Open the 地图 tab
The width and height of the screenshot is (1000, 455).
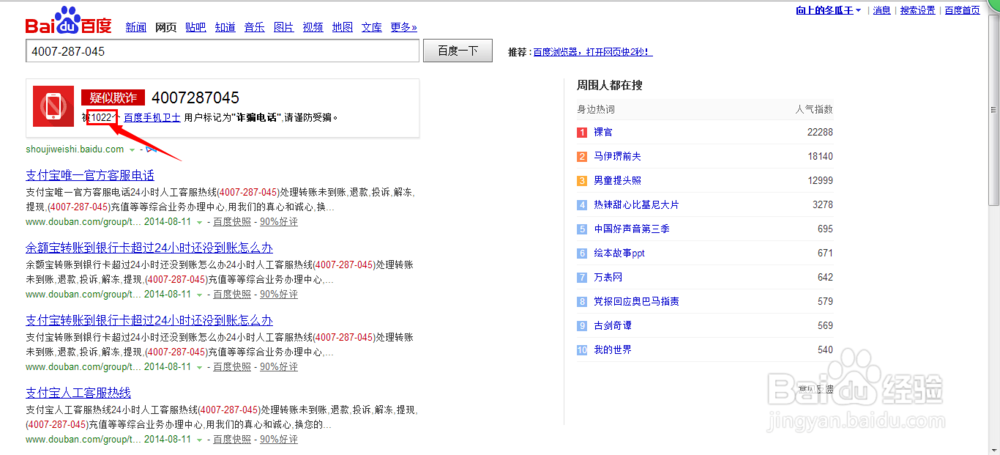342,27
